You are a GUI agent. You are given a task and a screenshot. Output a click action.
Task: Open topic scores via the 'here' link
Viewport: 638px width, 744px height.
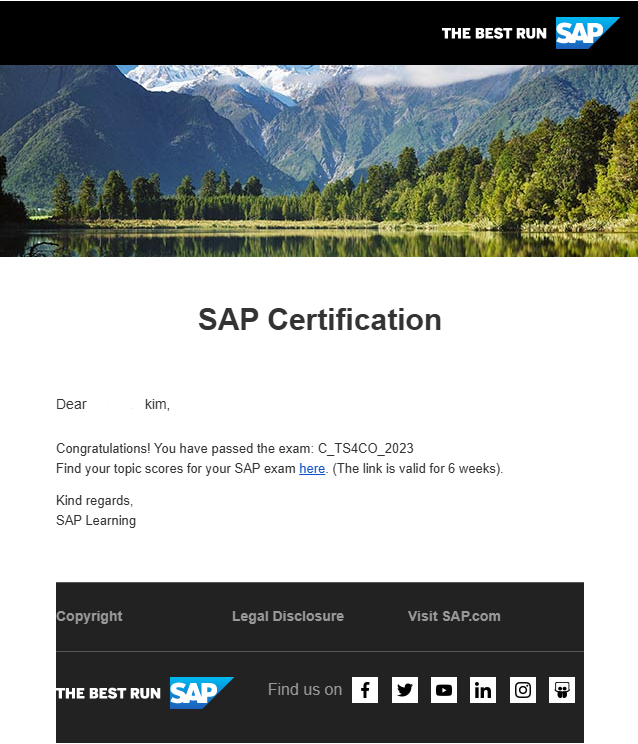(x=312, y=468)
